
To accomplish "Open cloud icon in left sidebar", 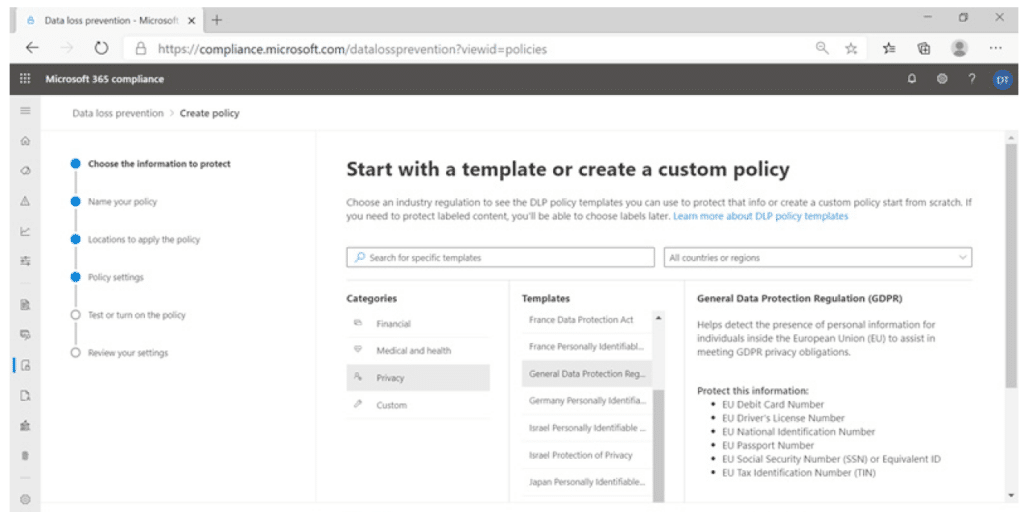I will pyautogui.click(x=25, y=170).
